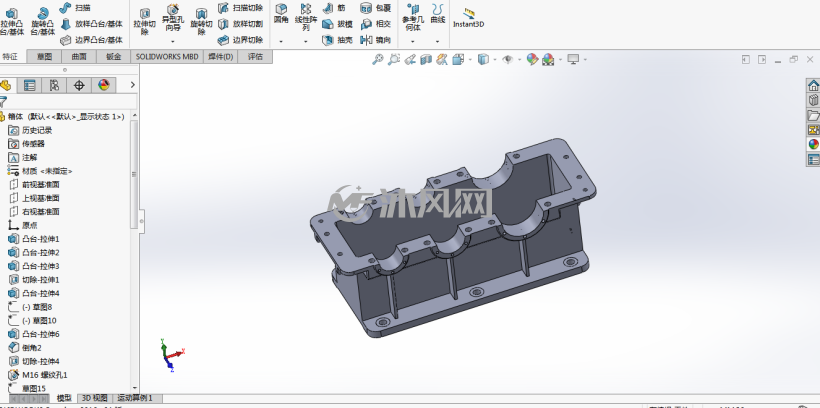Select the 拔模 draft tool
The width and height of the screenshot is (820, 408).
click(337, 24)
